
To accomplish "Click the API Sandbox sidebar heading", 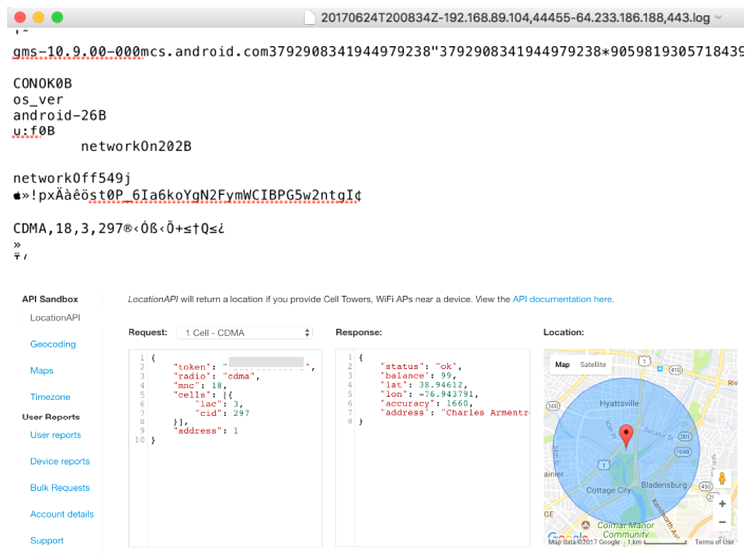I will tap(50, 299).
